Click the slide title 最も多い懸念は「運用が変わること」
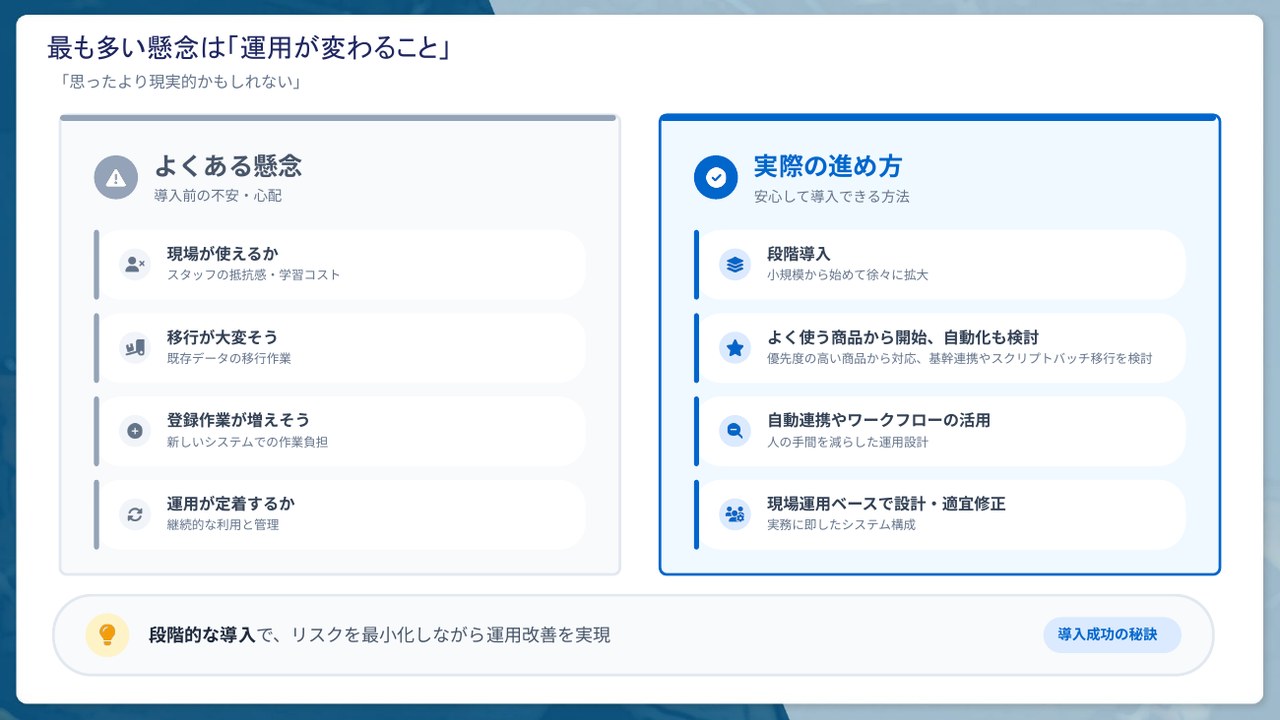The image size is (1280, 720). [249, 48]
